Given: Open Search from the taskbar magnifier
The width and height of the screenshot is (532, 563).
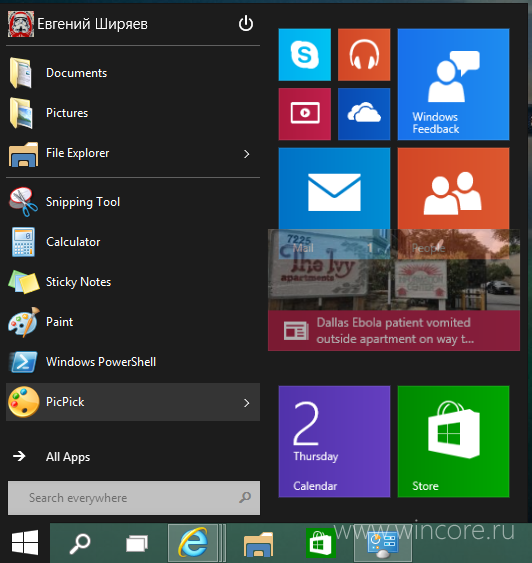Looking at the screenshot, I should coord(79,544).
